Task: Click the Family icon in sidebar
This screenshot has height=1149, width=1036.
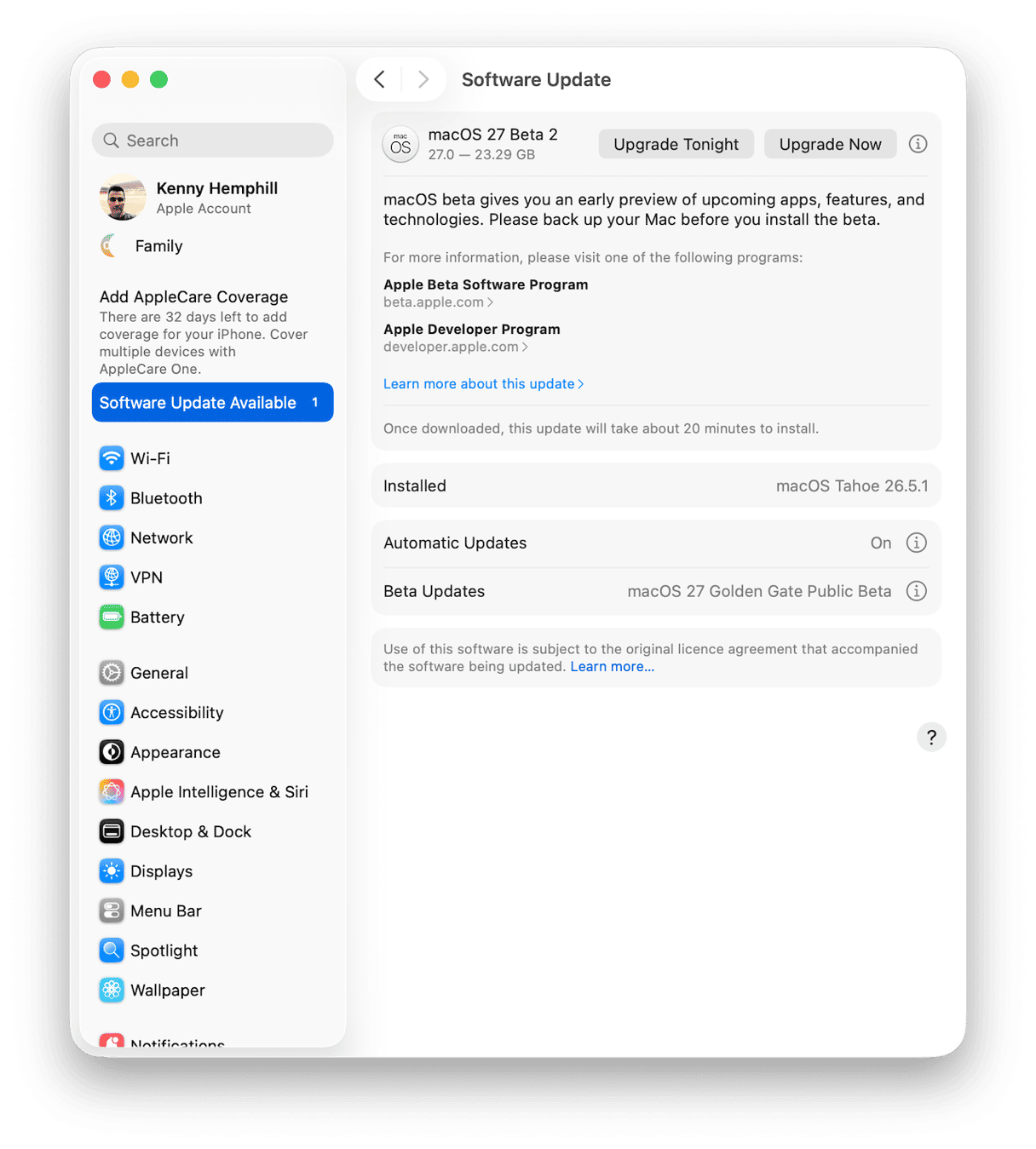Action: pyautogui.click(x=110, y=246)
